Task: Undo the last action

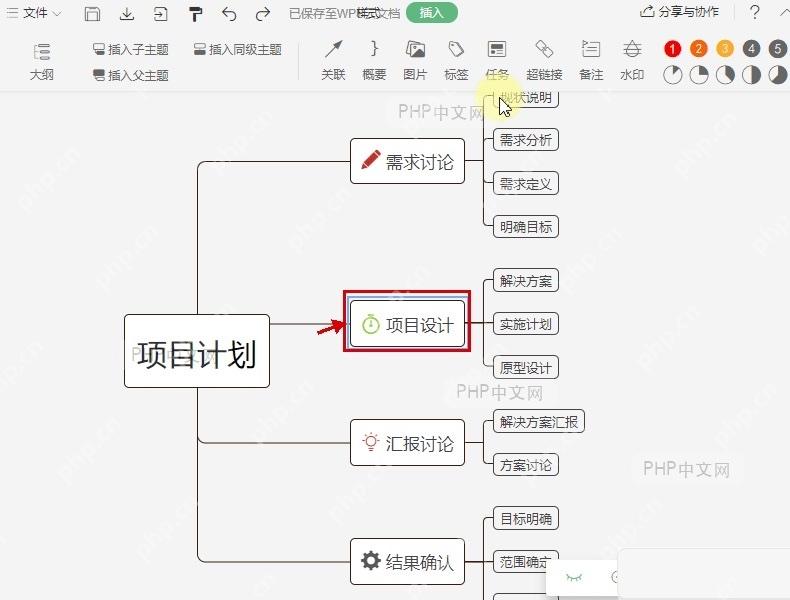Action: click(x=229, y=14)
